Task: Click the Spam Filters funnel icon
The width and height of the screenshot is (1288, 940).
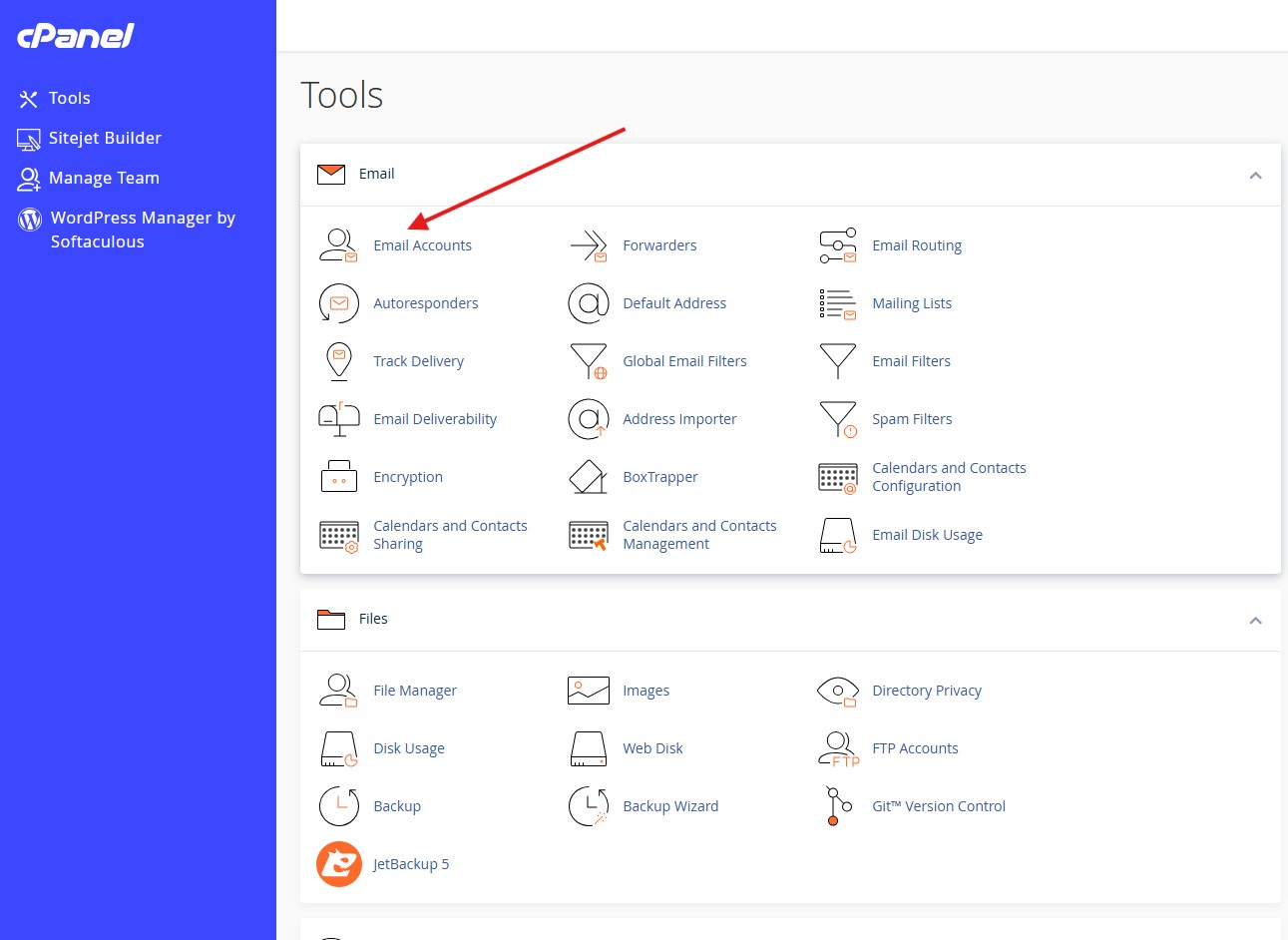Action: (837, 419)
